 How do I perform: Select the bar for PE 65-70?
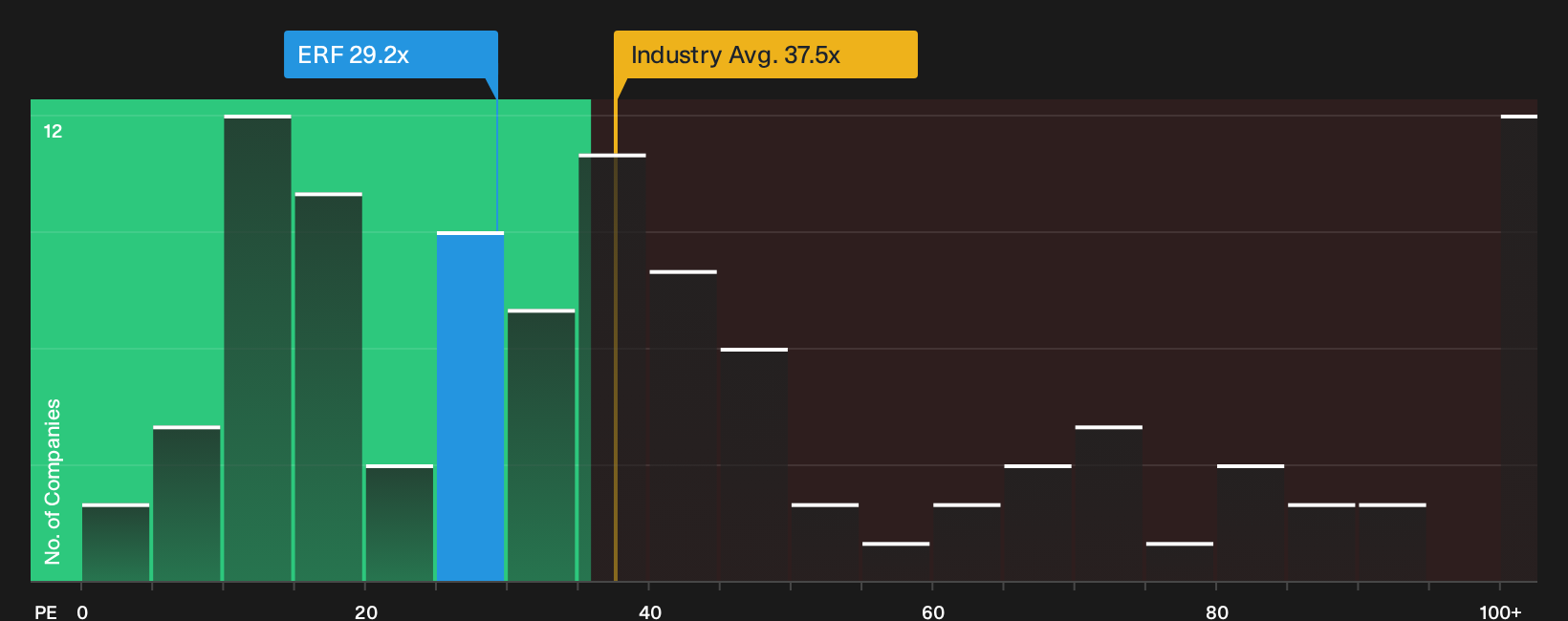(x=1037, y=523)
